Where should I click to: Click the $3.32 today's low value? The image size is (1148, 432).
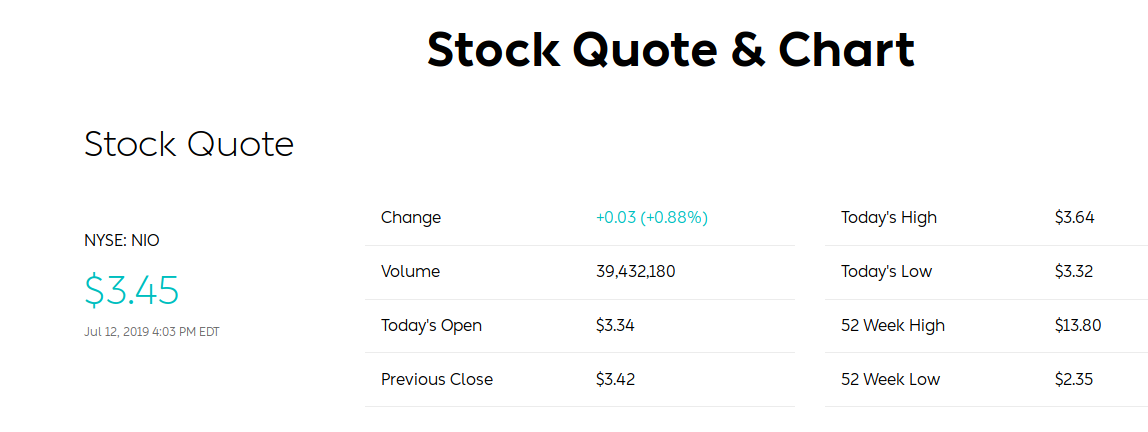[1075, 272]
